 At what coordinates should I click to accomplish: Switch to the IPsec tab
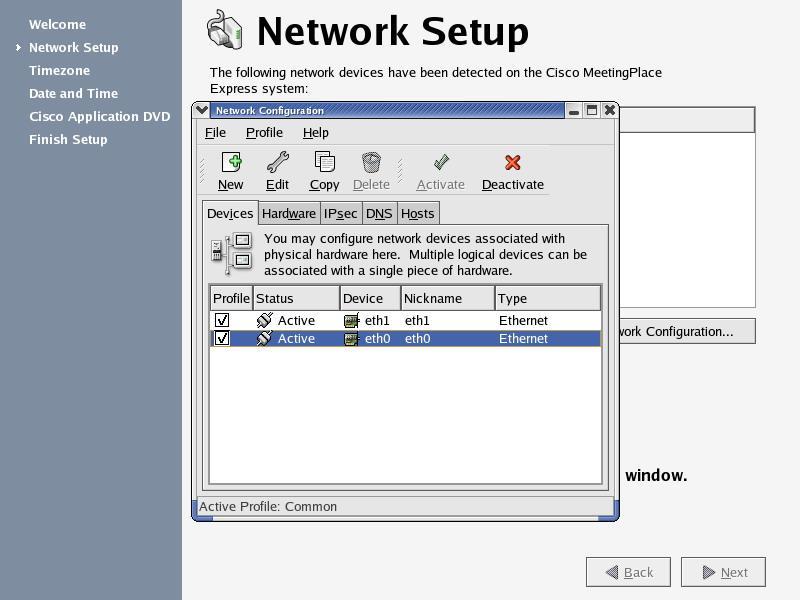[x=340, y=214]
